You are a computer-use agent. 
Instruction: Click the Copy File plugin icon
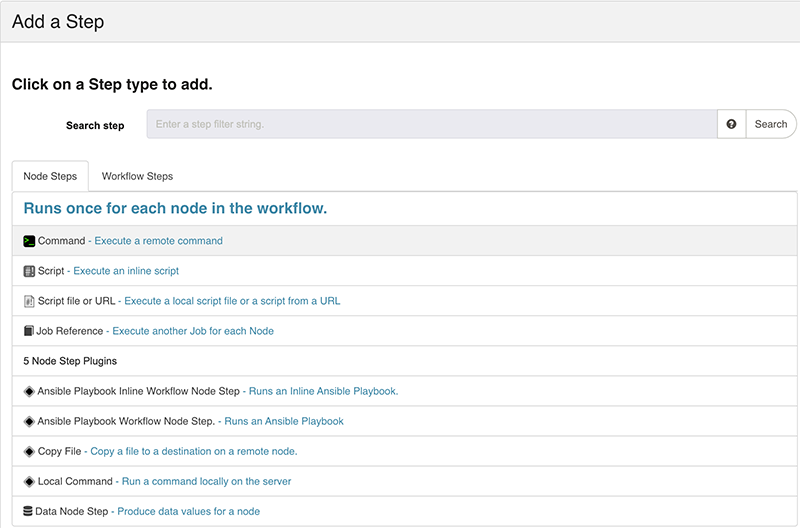(29, 451)
